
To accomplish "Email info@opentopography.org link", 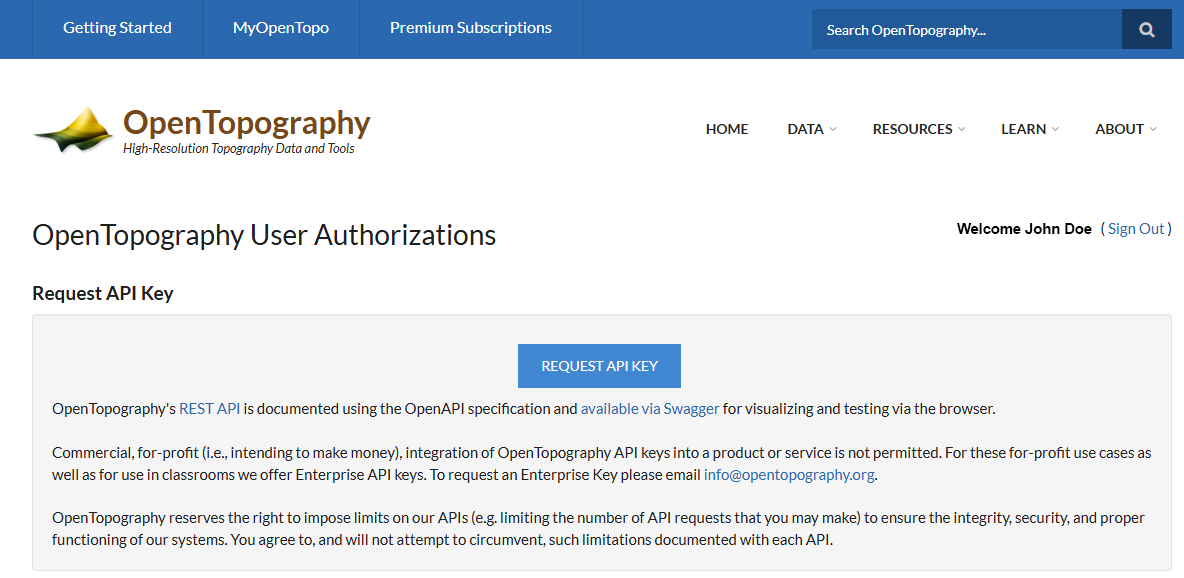I will tap(789, 475).
